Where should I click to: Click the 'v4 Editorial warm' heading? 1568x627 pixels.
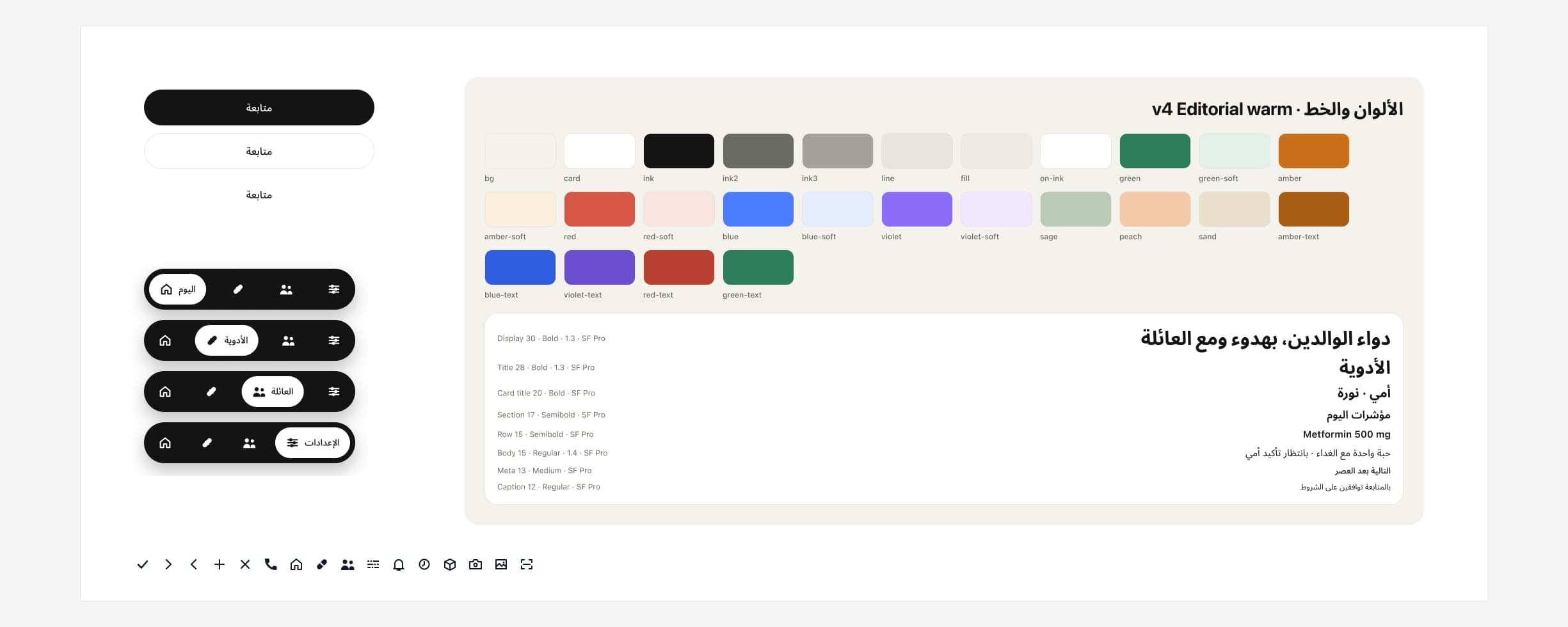[1222, 109]
